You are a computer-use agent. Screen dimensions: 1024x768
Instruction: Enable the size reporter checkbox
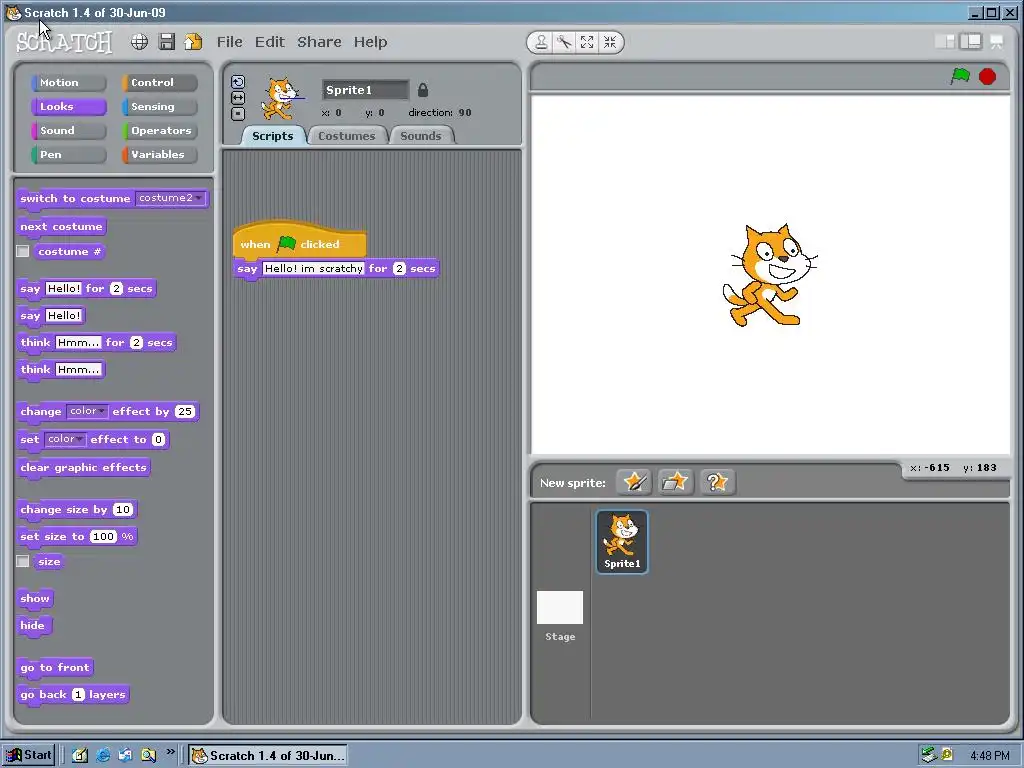23,562
